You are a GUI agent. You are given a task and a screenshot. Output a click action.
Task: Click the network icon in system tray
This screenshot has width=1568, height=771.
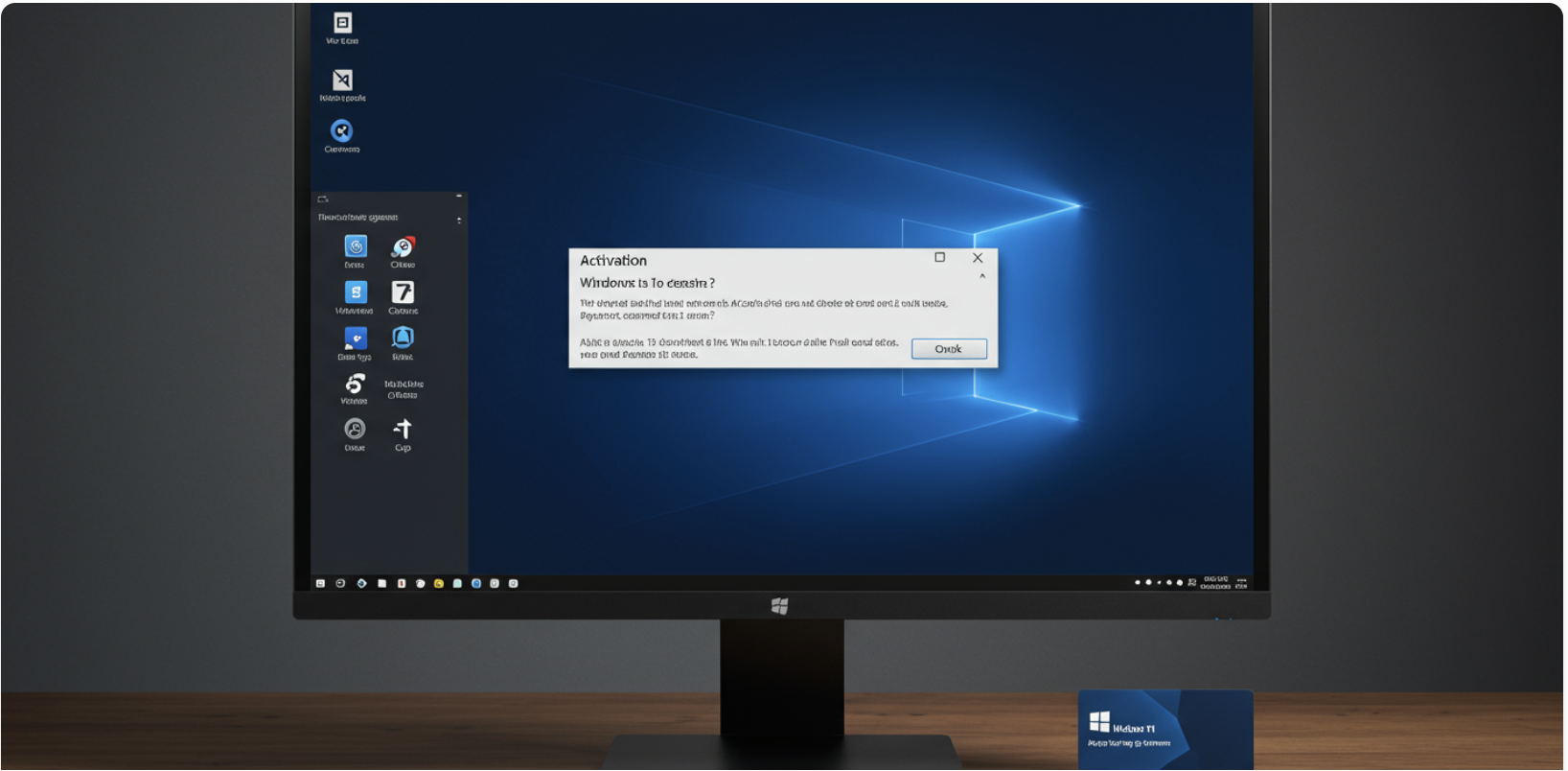1192,582
